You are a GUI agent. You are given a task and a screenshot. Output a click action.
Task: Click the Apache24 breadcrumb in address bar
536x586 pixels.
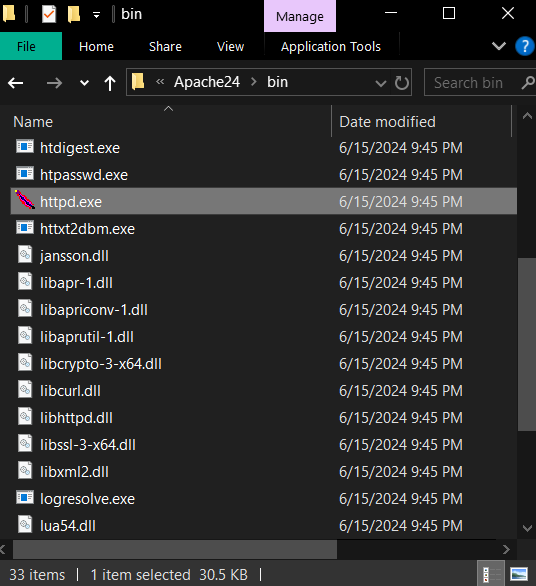click(x=207, y=82)
